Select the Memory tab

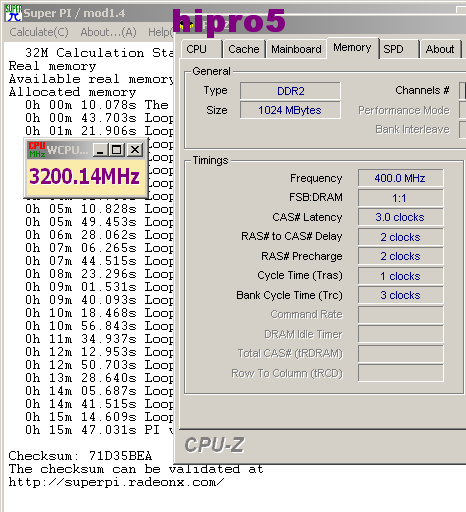tap(352, 48)
